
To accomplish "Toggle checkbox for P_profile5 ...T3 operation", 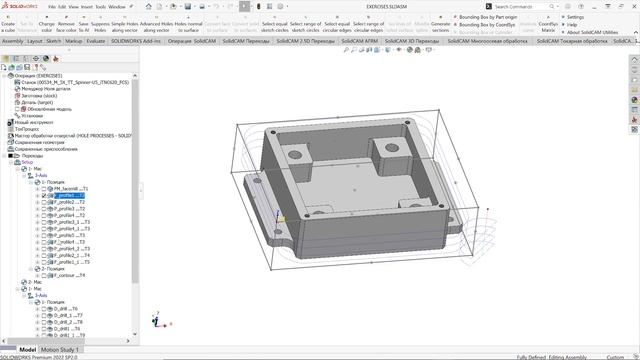I will pyautogui.click(x=44, y=236).
